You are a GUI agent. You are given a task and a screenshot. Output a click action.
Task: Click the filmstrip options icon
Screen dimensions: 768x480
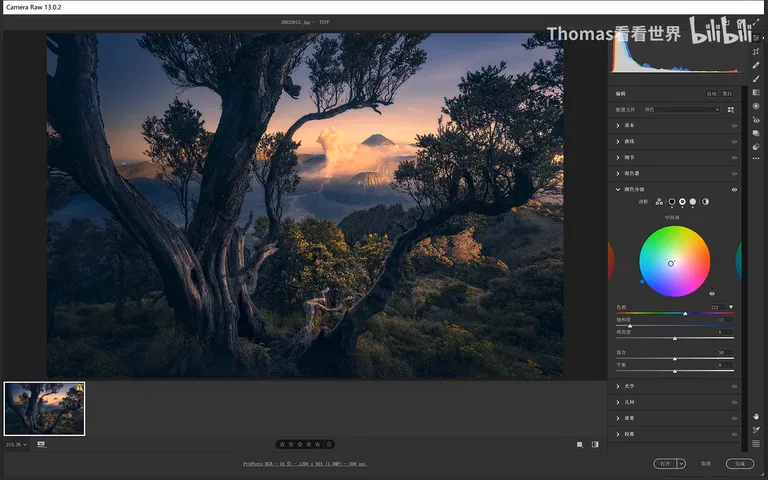click(x=42, y=445)
